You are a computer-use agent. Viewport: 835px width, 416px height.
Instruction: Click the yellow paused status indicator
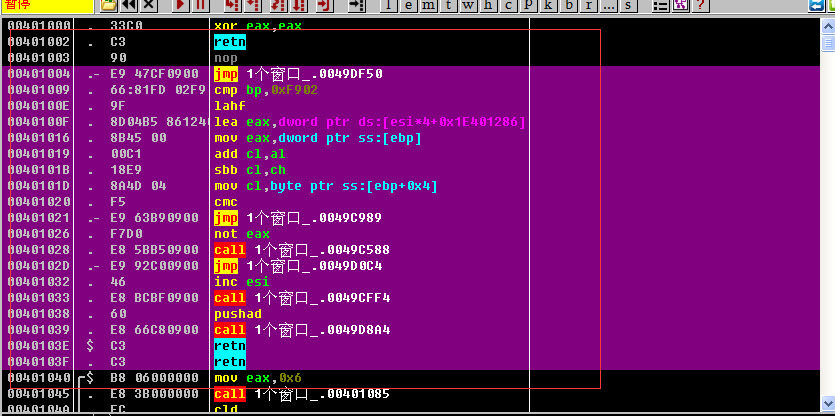(x=47, y=6)
